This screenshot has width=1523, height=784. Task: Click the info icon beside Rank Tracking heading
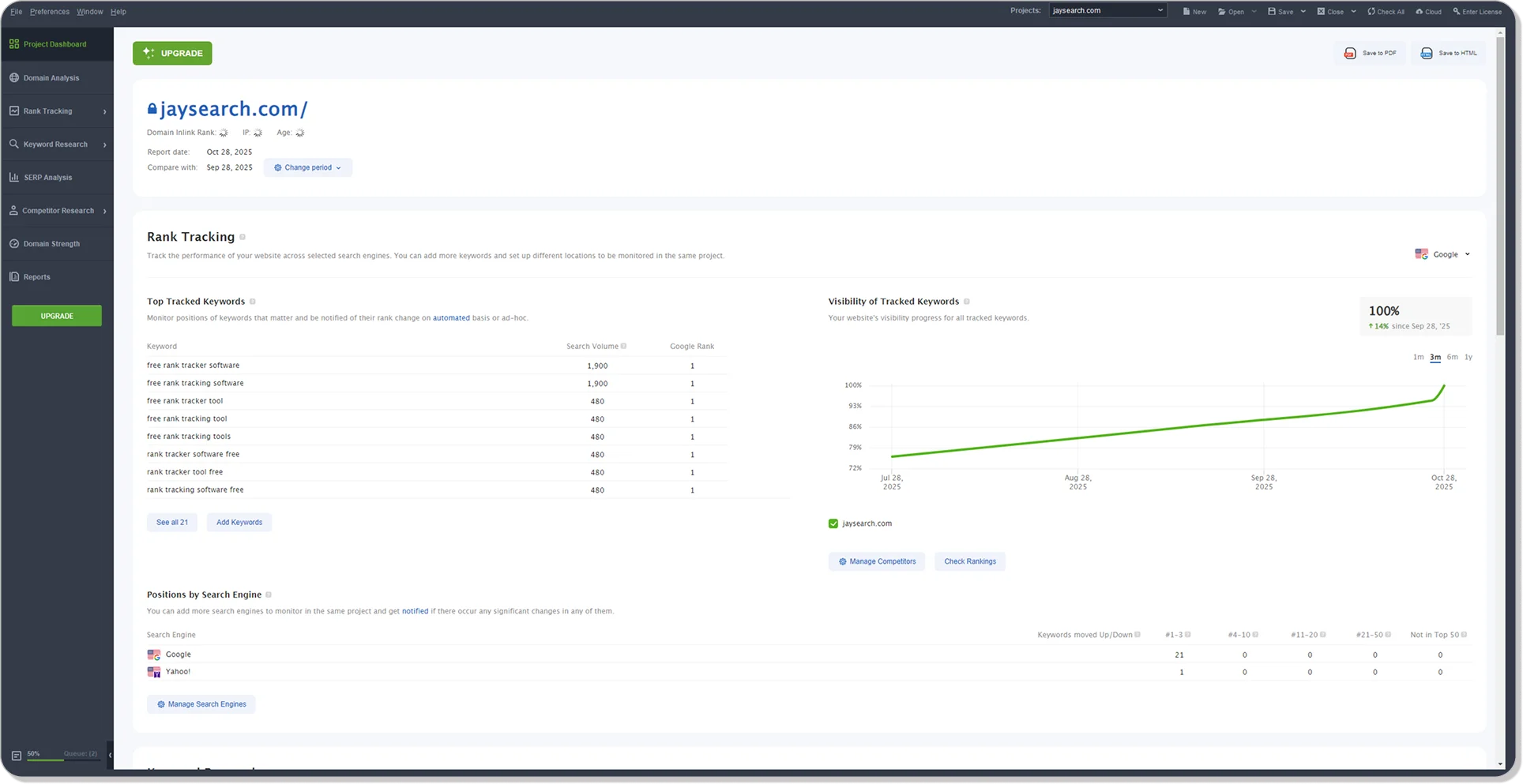pos(243,237)
